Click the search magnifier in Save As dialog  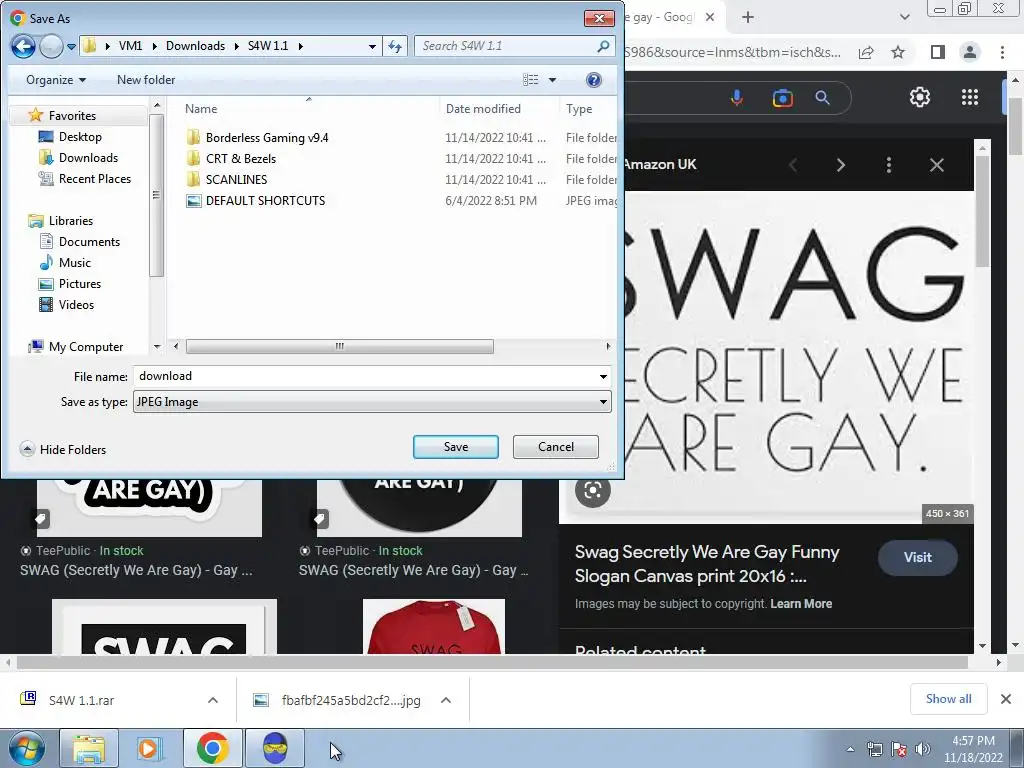[x=603, y=46]
